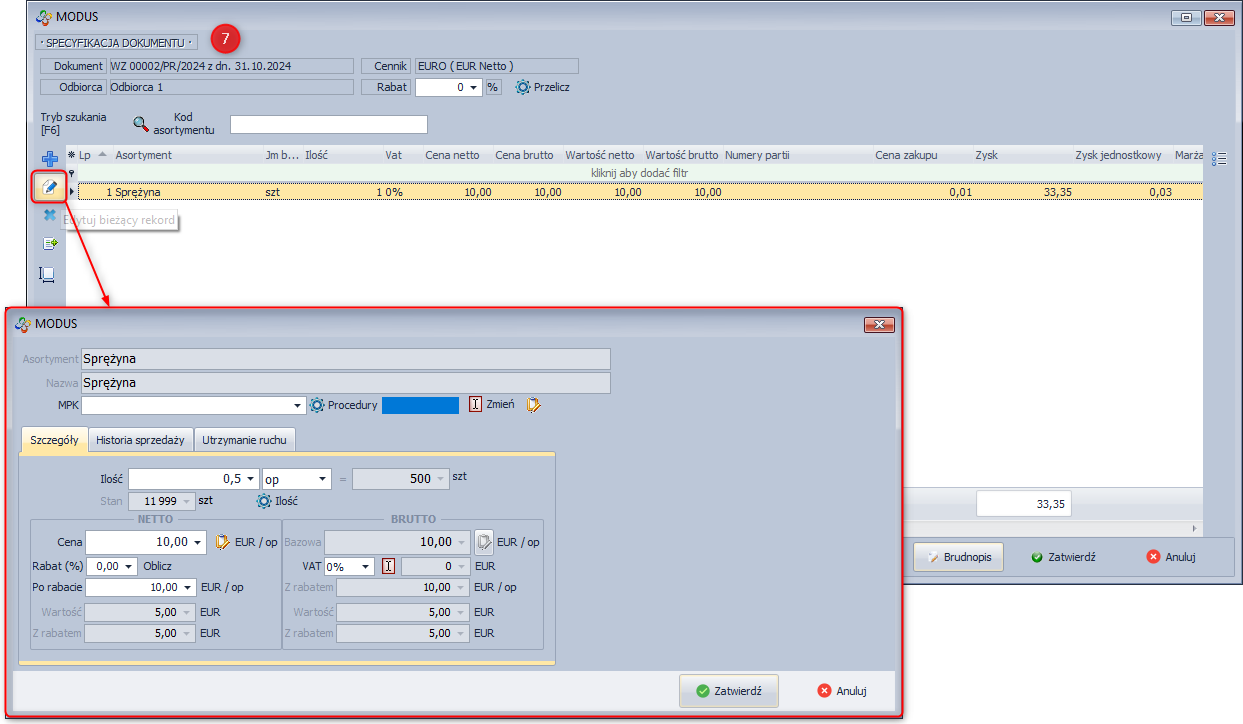Click the price list icon next to Cena netto
The width and height of the screenshot is (1243, 724).
[223, 542]
